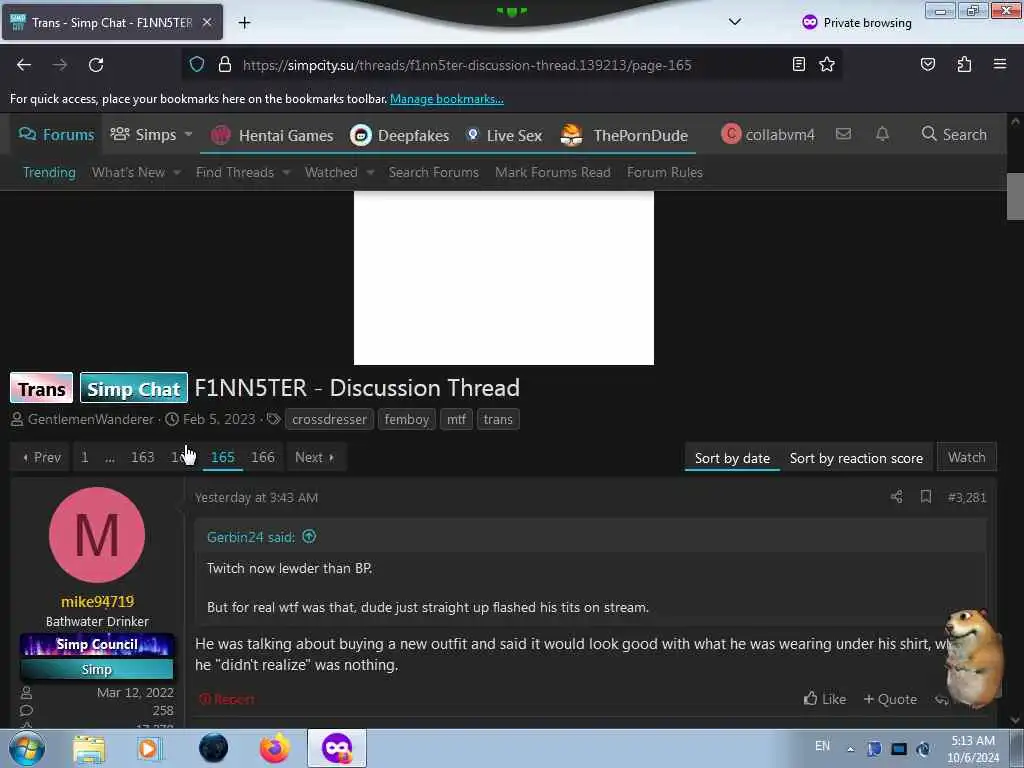The width and height of the screenshot is (1024, 768).
Task: Bookmark post #3,281 with bookmark icon
Action: coord(925,497)
